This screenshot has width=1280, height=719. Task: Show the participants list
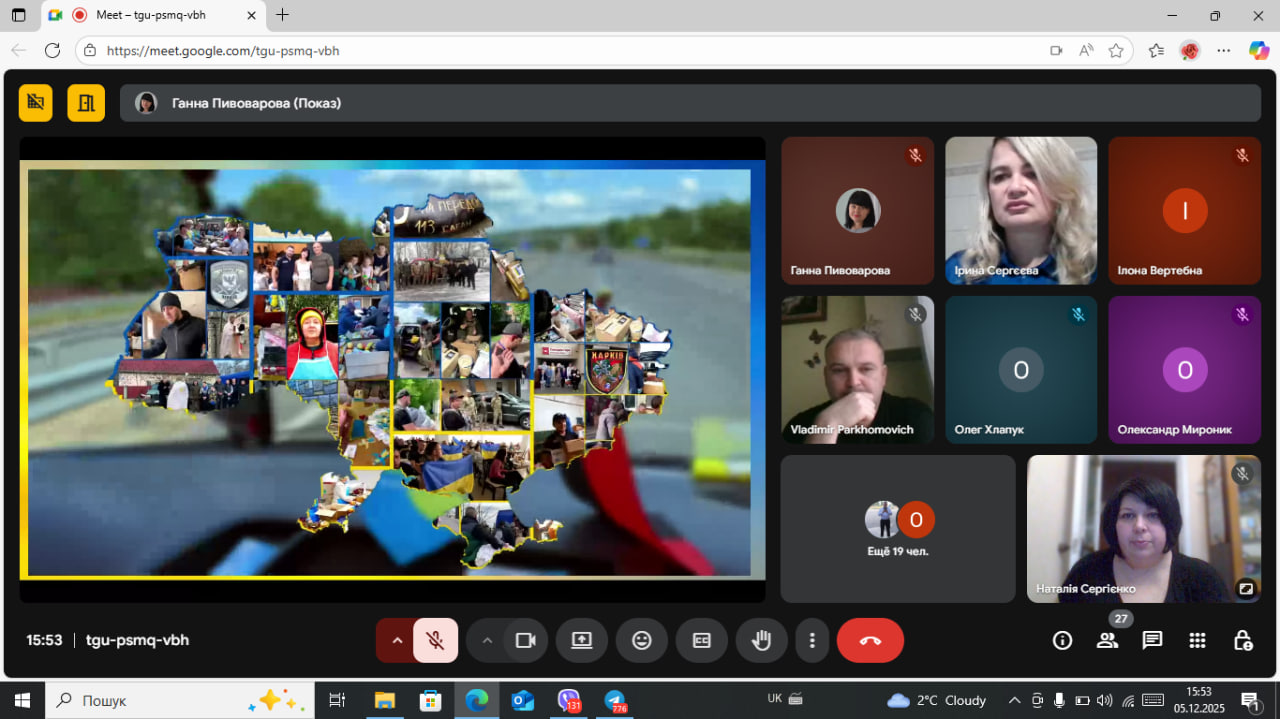[1107, 641]
